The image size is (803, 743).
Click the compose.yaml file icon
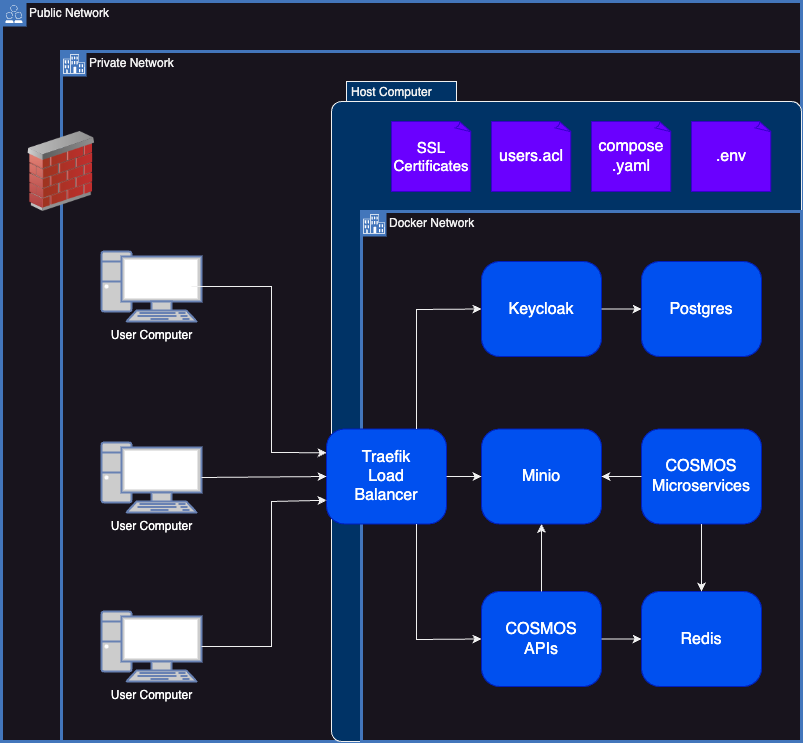(630, 157)
